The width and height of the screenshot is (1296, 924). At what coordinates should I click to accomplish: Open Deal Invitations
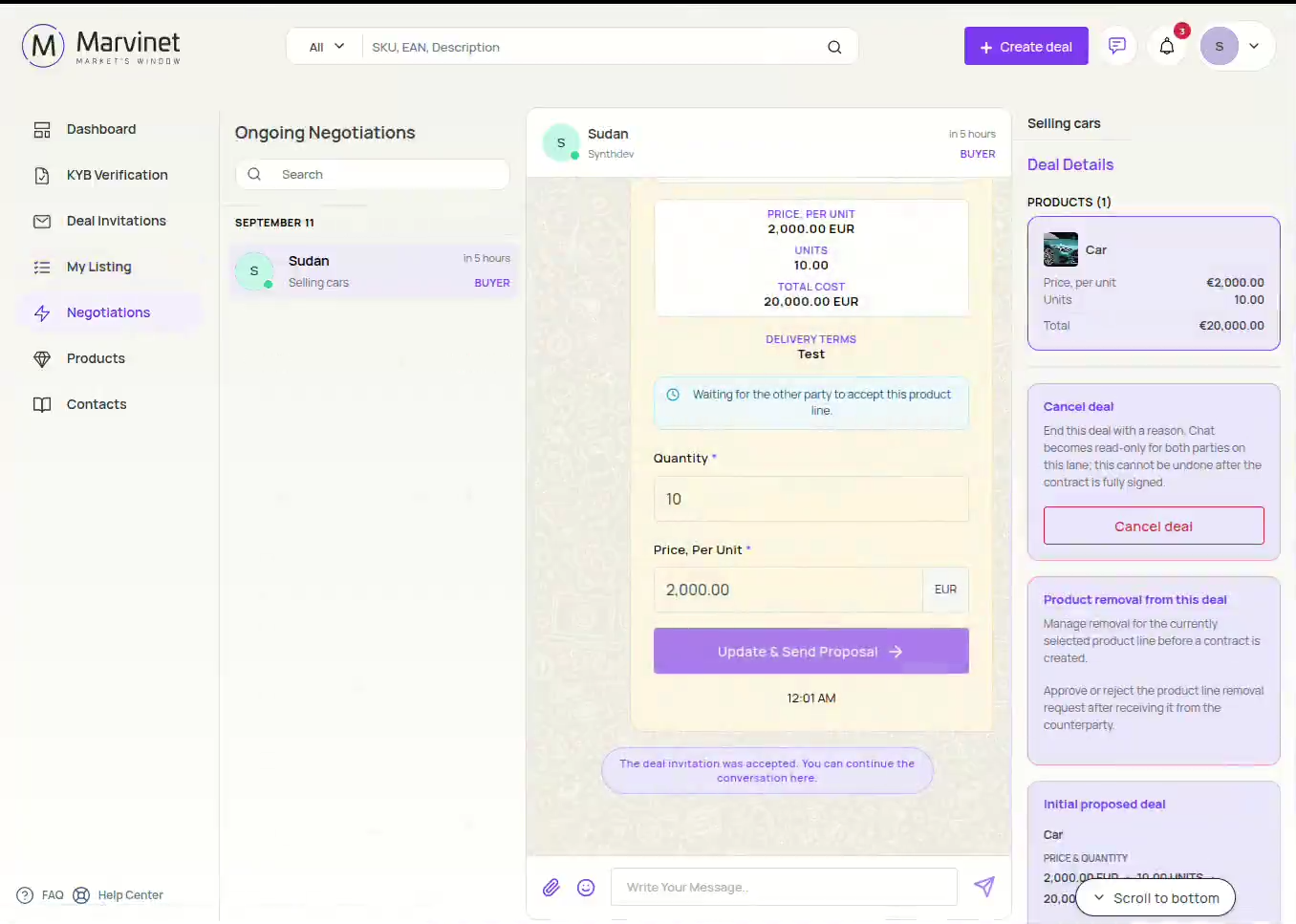pos(110,221)
